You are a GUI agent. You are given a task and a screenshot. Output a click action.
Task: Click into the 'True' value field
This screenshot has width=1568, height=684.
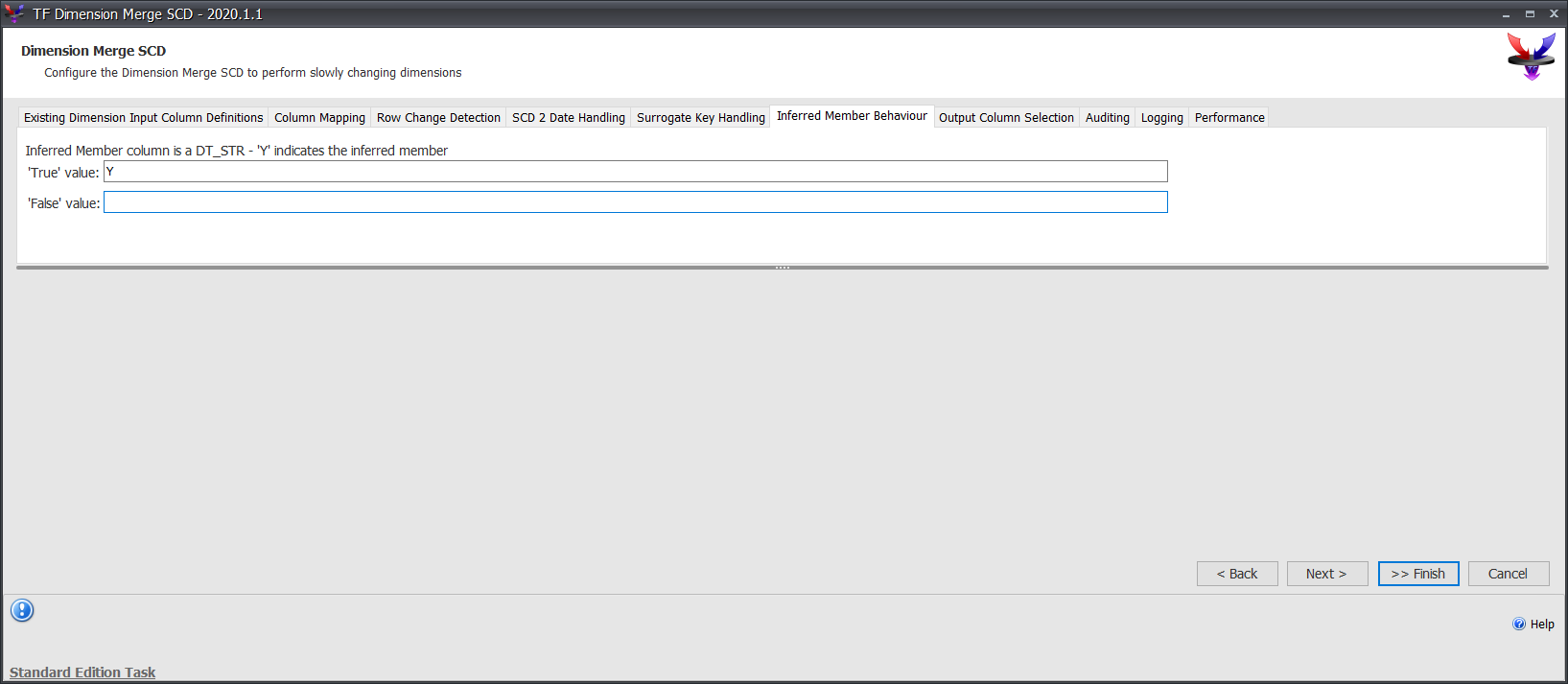[x=635, y=172]
